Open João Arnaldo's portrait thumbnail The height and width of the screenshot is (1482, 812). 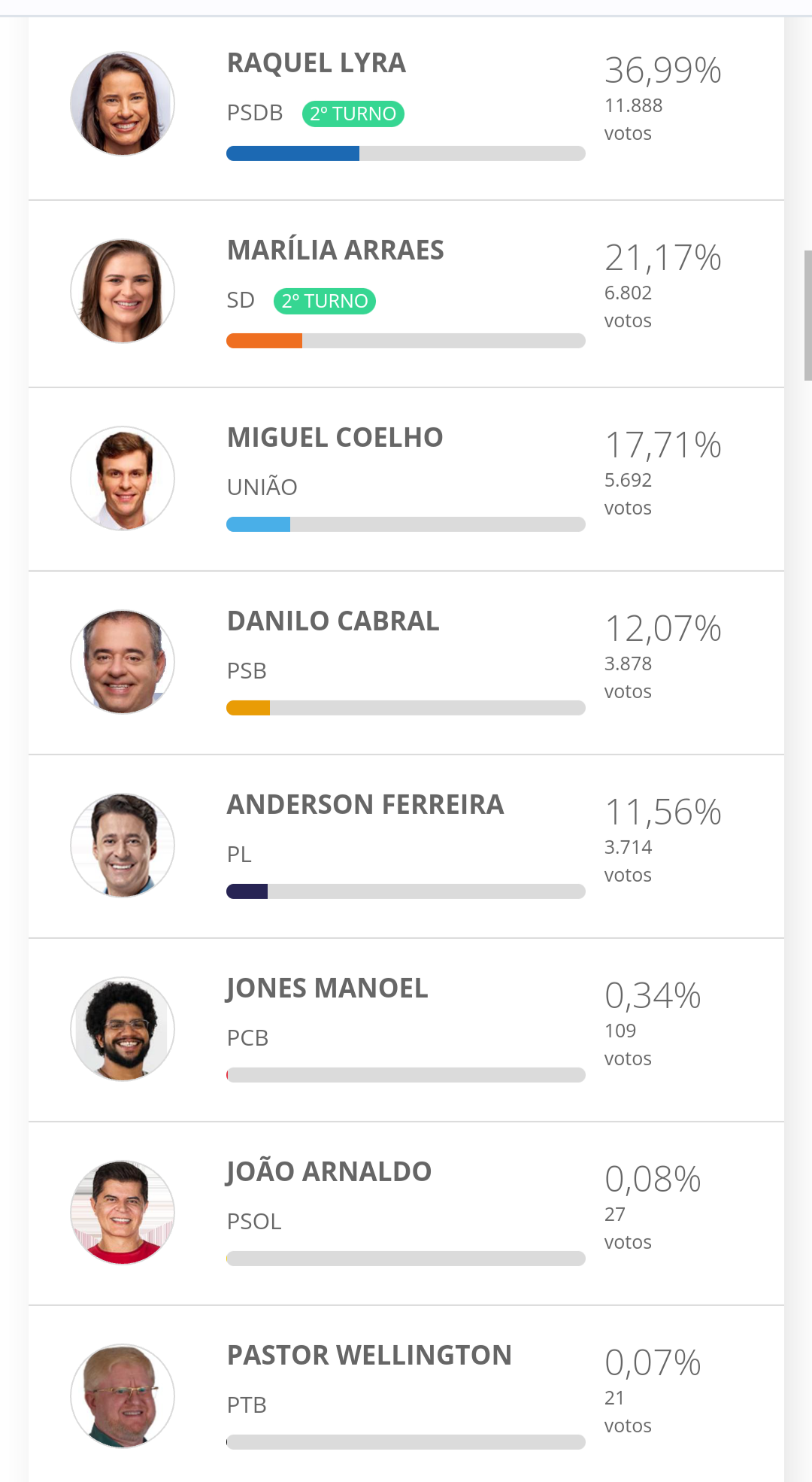click(123, 1213)
